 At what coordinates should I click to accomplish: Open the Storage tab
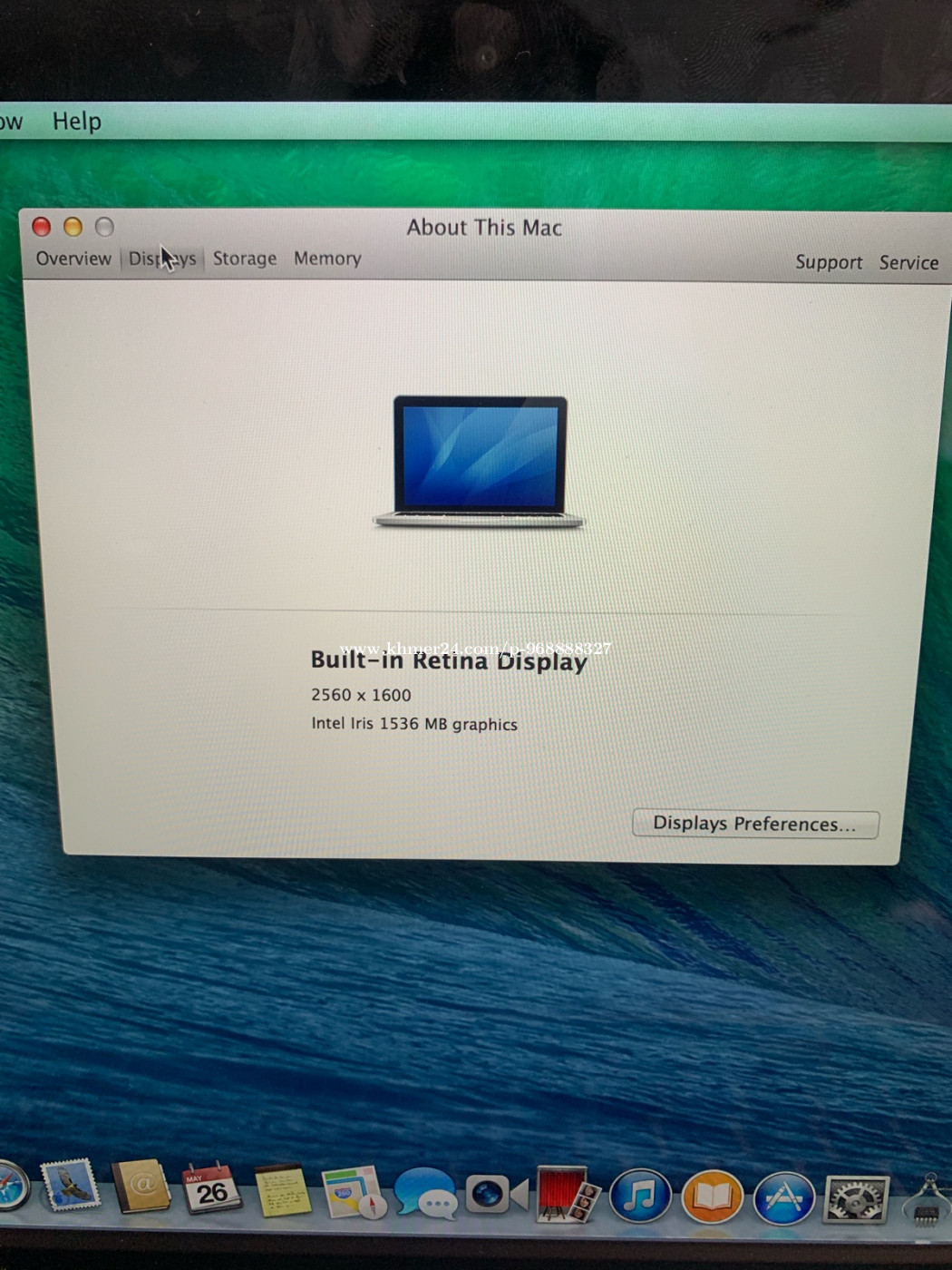(245, 259)
